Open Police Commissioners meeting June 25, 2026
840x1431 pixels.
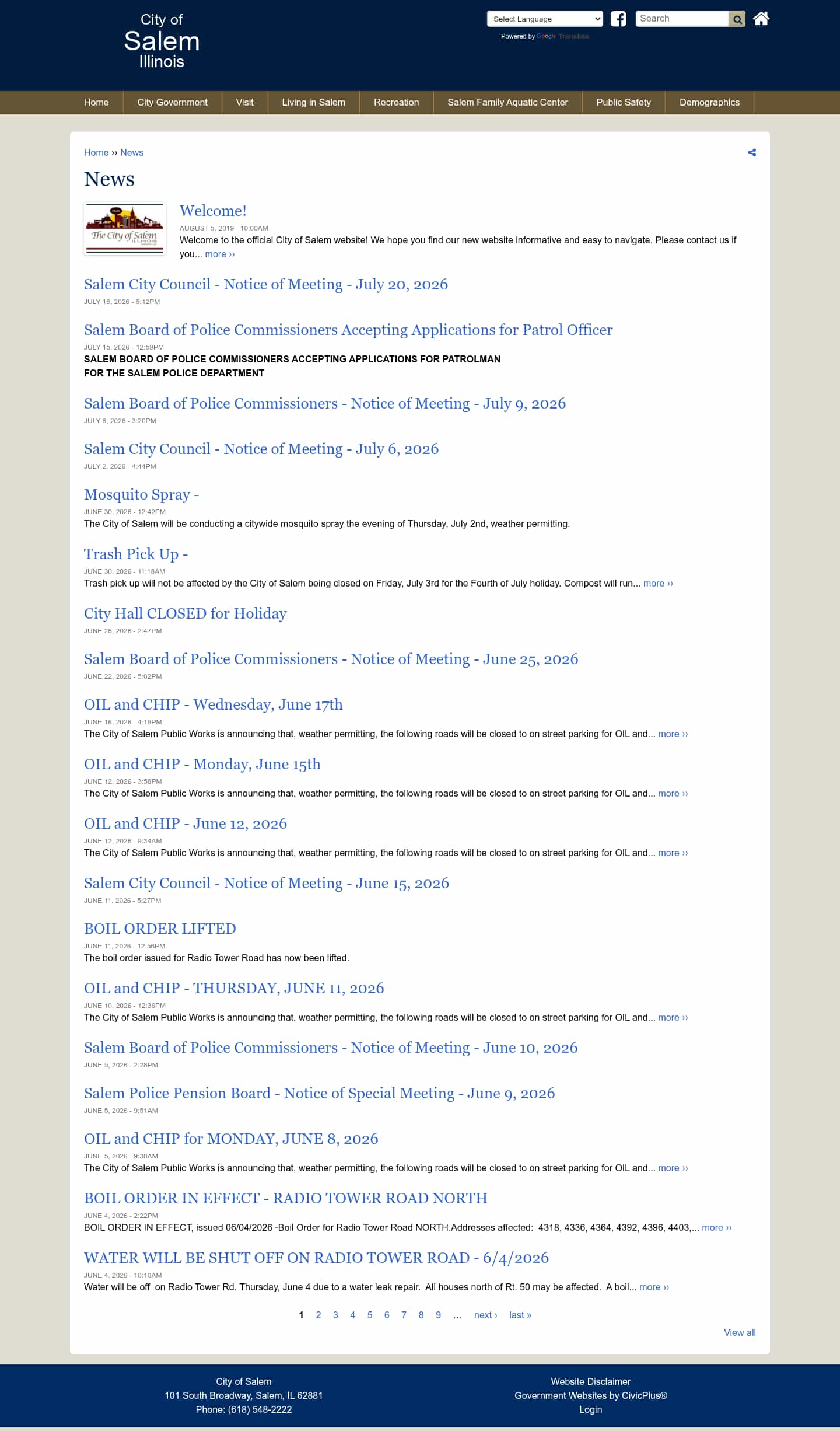pos(331,659)
